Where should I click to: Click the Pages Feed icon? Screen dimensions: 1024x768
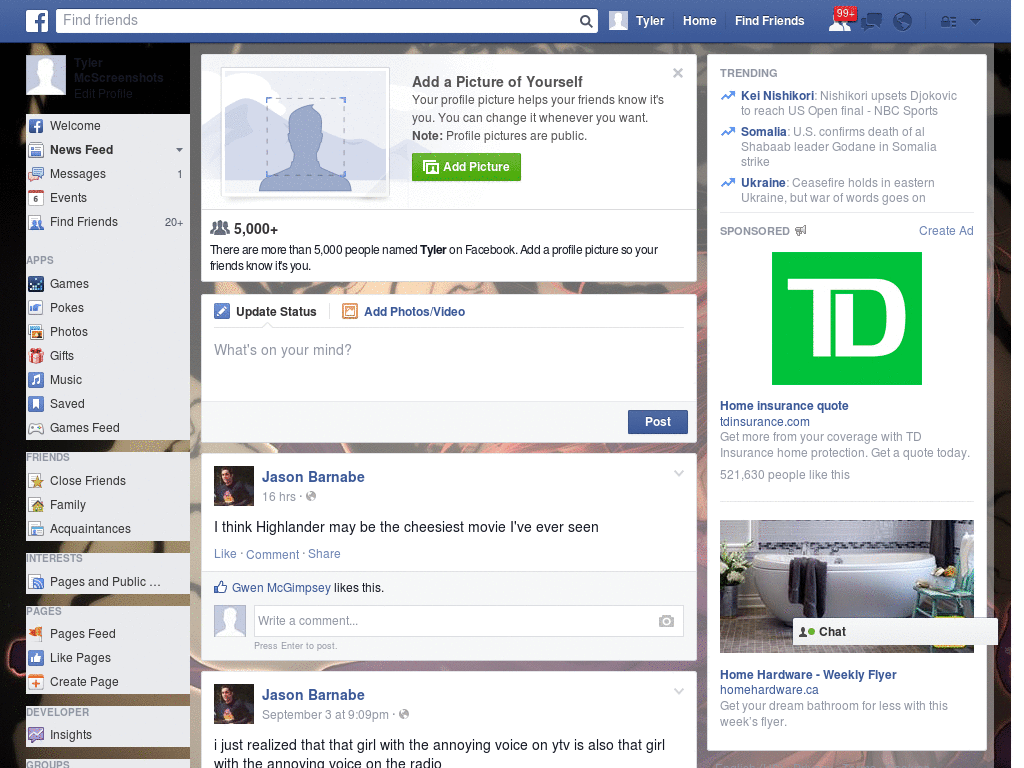(36, 633)
